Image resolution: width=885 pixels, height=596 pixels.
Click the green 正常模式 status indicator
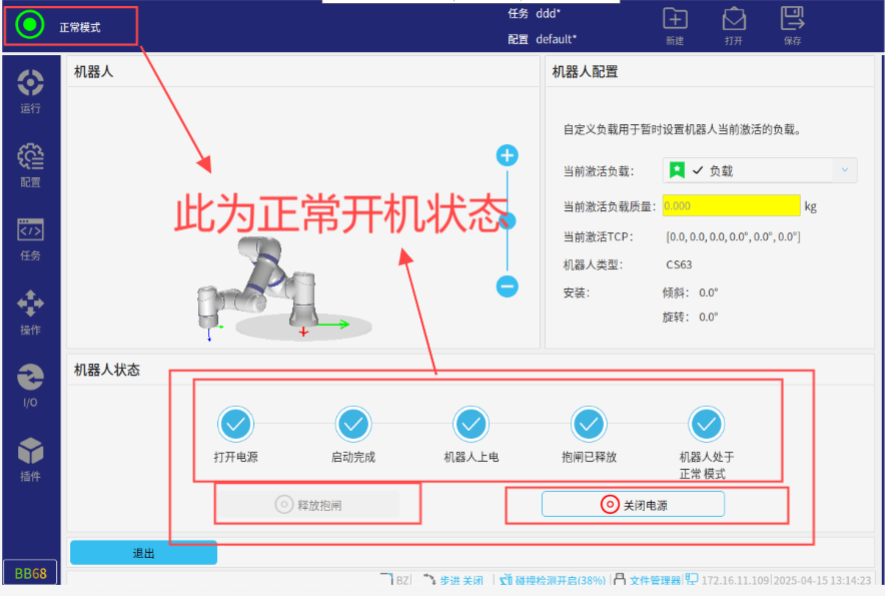tap(31, 25)
